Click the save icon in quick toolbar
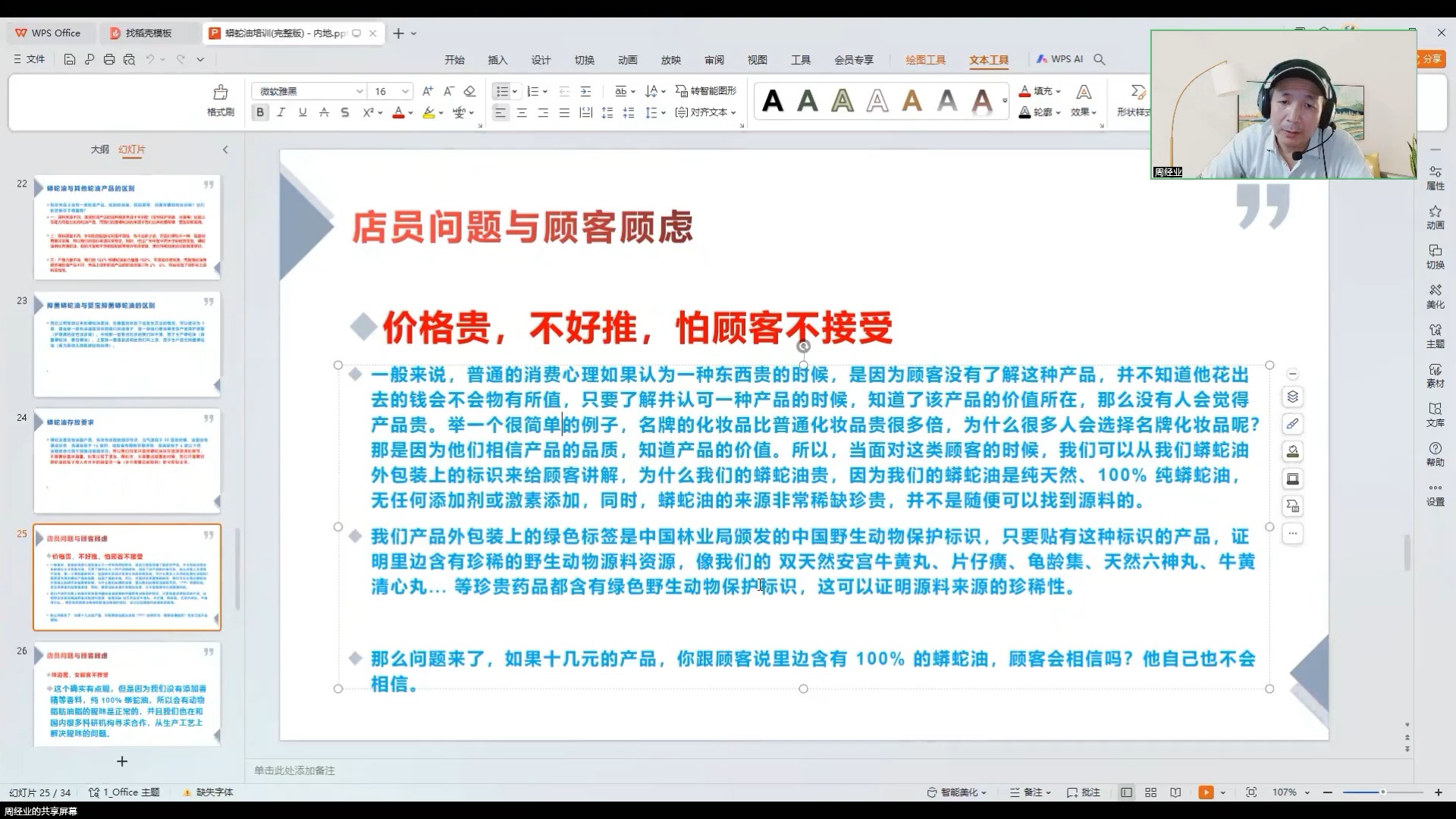This screenshot has width=1456, height=819. 69,59
